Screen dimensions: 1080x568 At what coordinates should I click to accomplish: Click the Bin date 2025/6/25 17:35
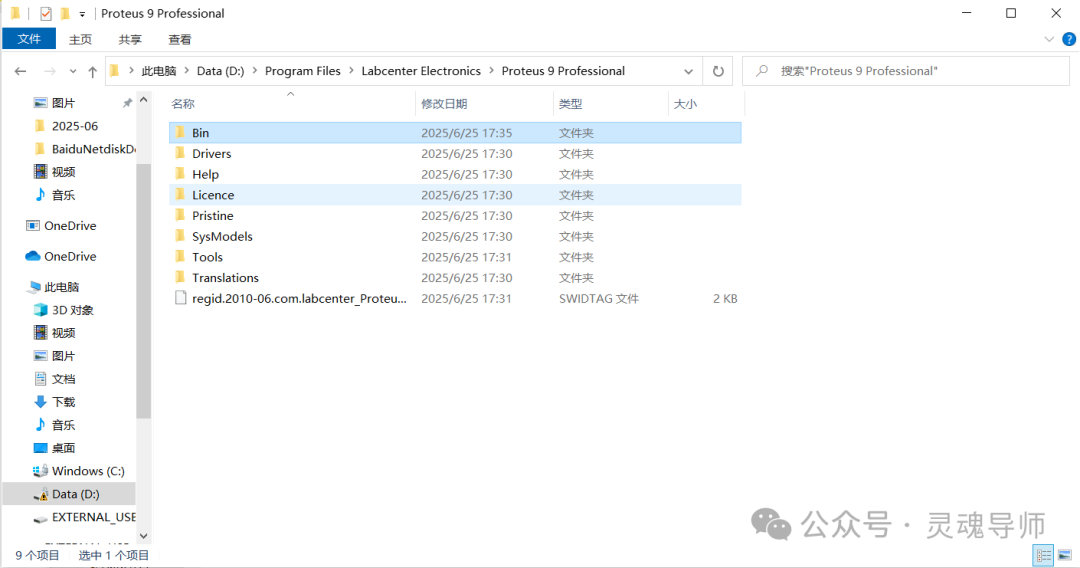(466, 133)
